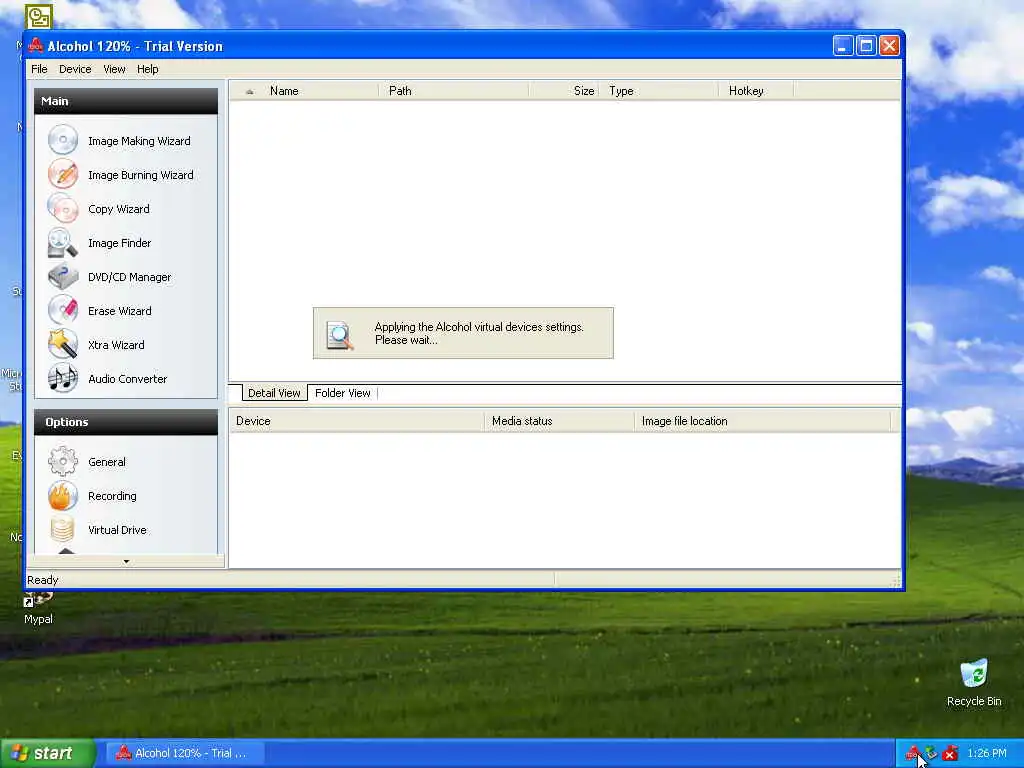This screenshot has height=768, width=1024.
Task: Click the DVD/CD Manager label
Action: click(x=129, y=277)
